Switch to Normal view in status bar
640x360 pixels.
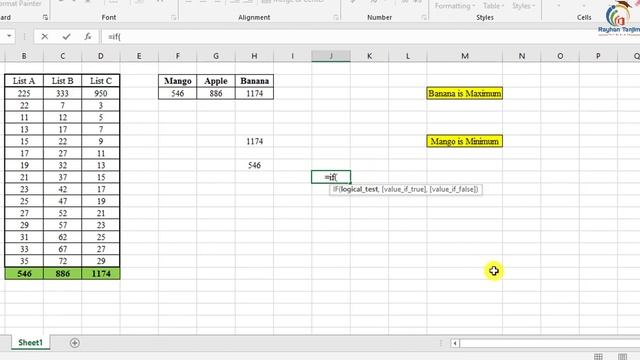click(598, 357)
